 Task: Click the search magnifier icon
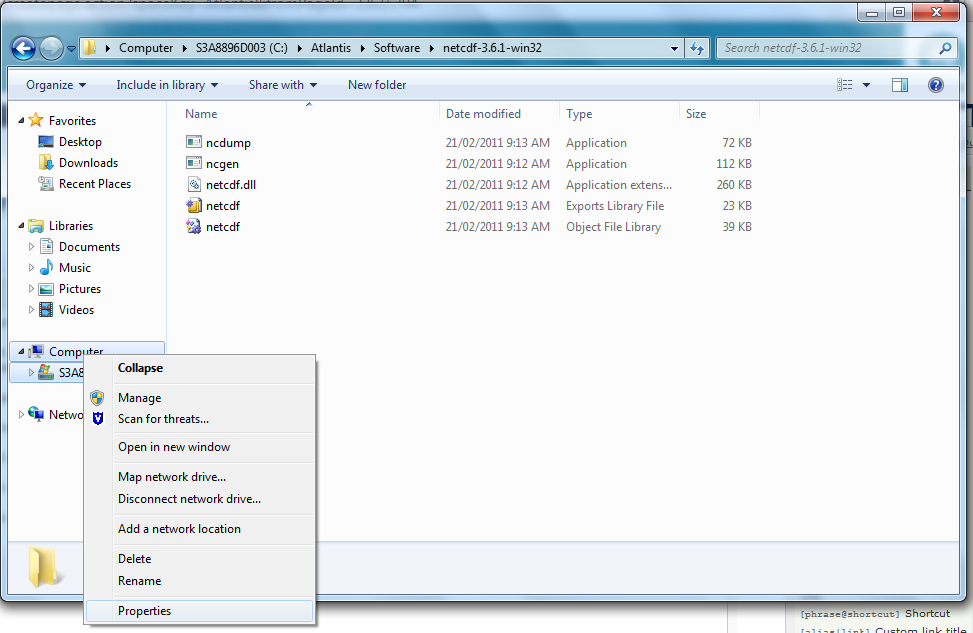(x=945, y=48)
